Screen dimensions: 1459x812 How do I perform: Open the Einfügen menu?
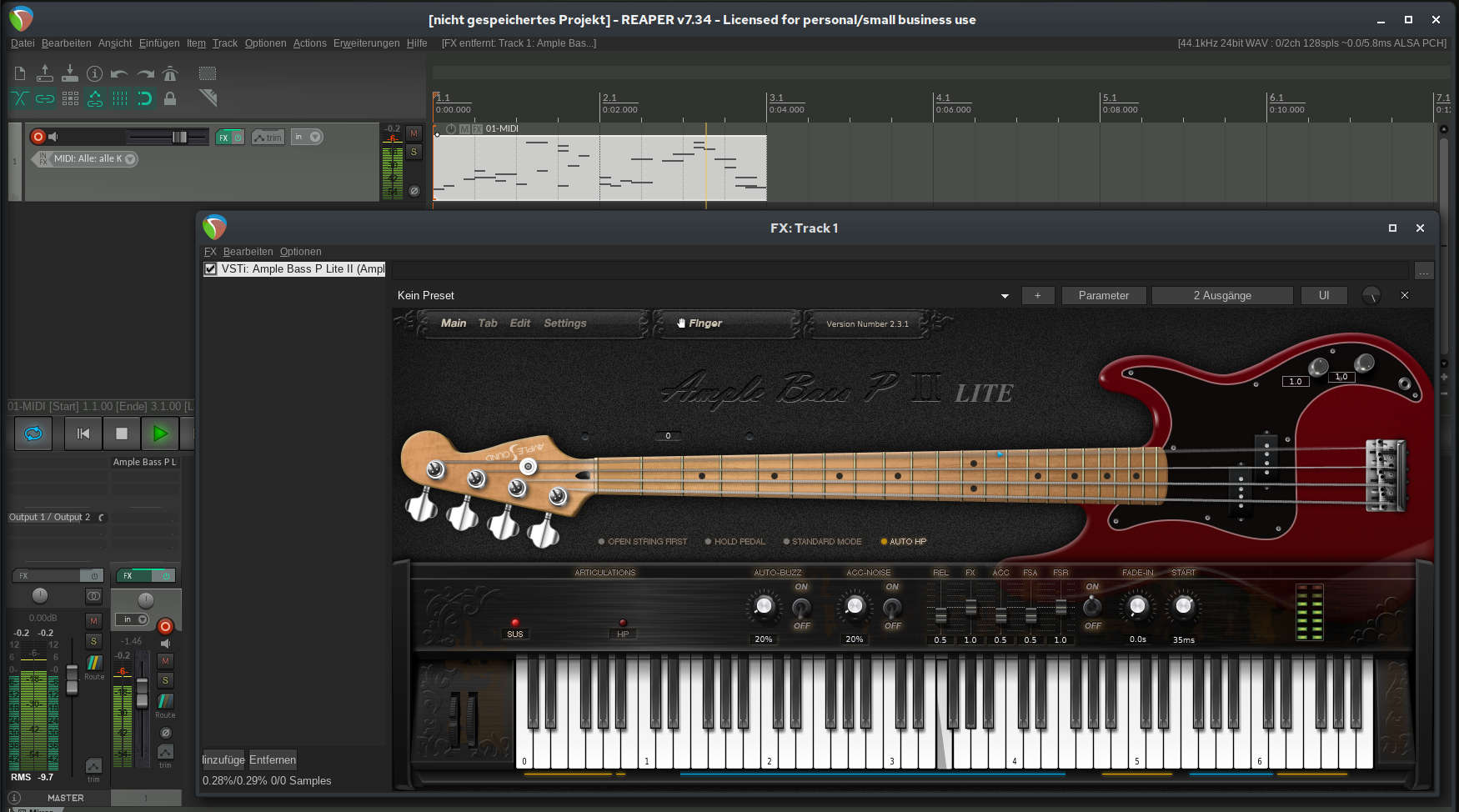point(159,43)
